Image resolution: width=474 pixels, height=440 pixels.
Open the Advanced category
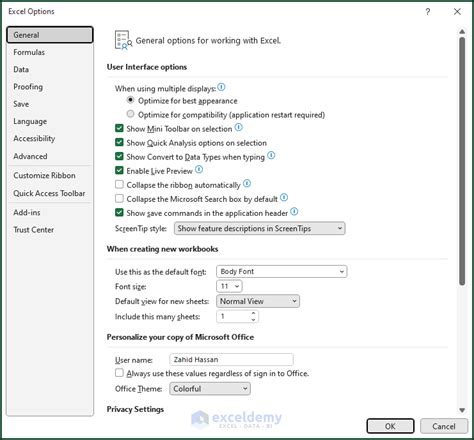[x=50, y=156]
